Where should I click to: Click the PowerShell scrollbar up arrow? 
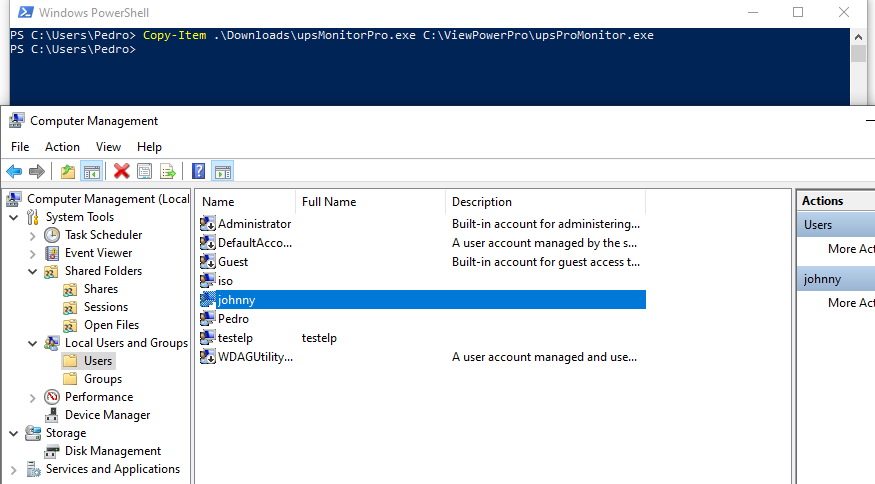(x=858, y=37)
